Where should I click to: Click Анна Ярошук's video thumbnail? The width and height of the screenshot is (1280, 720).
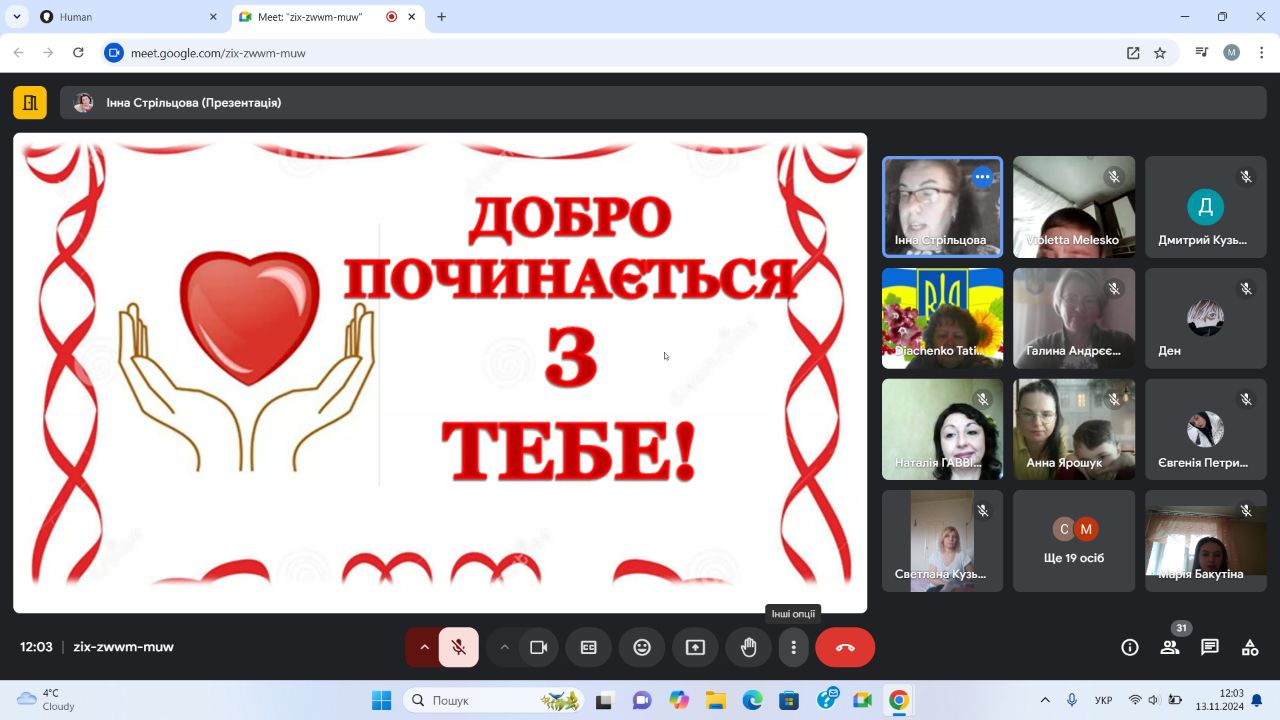coord(1073,429)
